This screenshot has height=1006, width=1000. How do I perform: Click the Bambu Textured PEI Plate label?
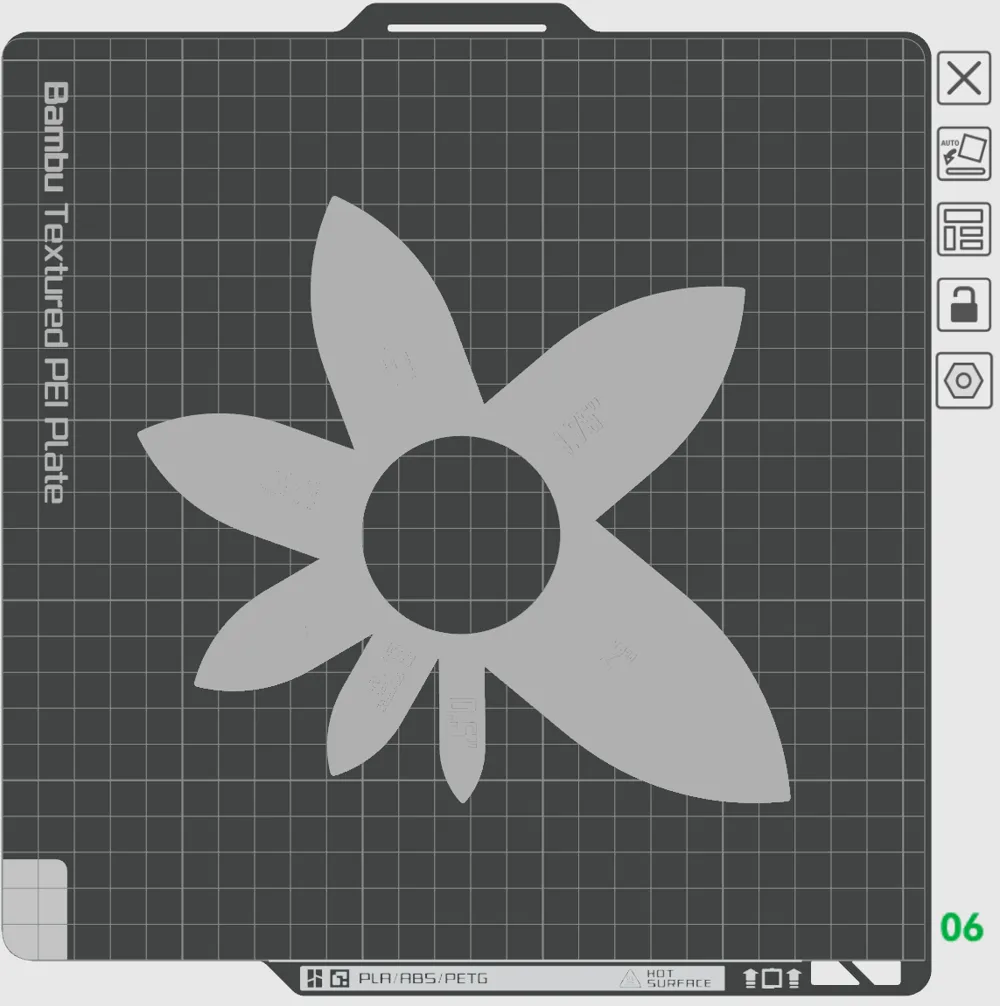[56, 292]
